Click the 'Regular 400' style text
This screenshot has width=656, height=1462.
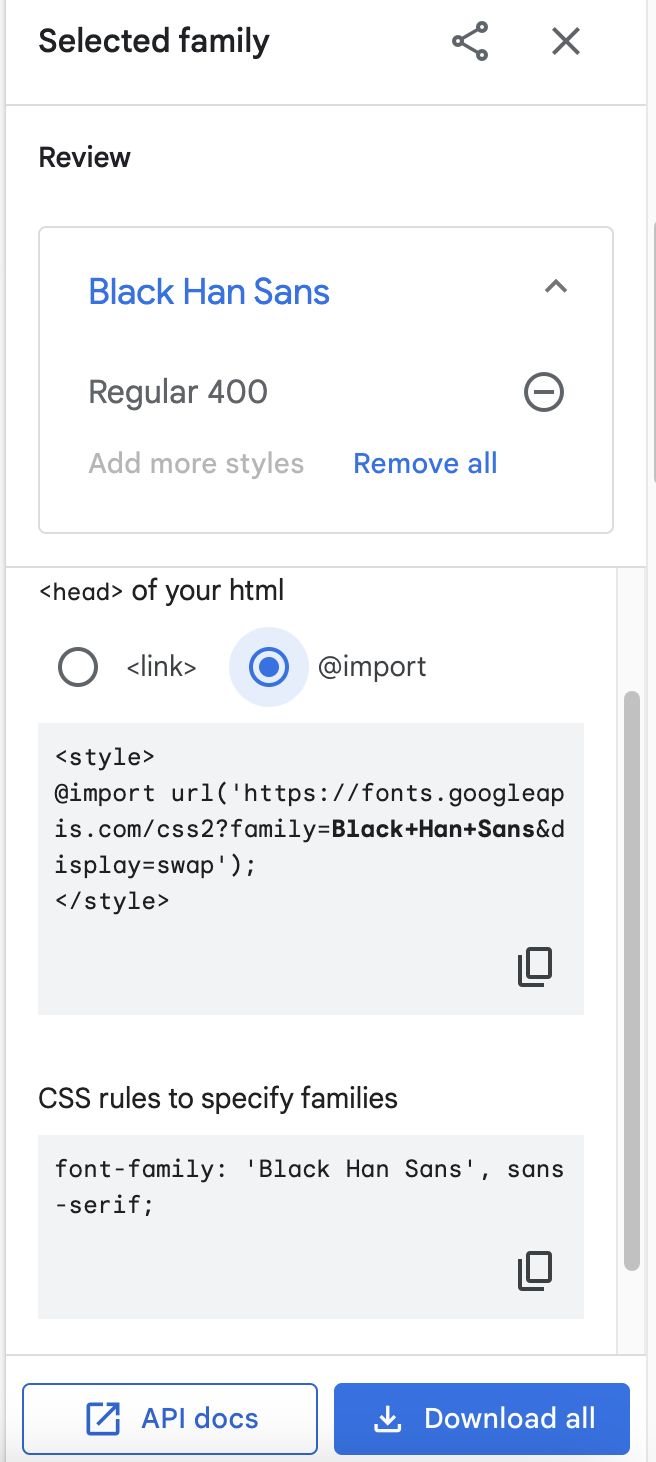click(x=178, y=392)
